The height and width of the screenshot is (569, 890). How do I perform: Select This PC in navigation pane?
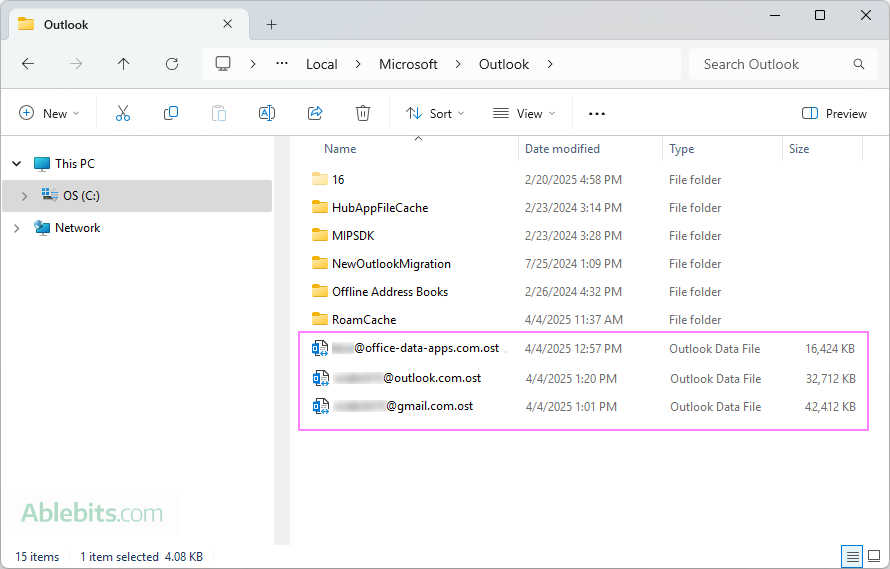click(75, 164)
